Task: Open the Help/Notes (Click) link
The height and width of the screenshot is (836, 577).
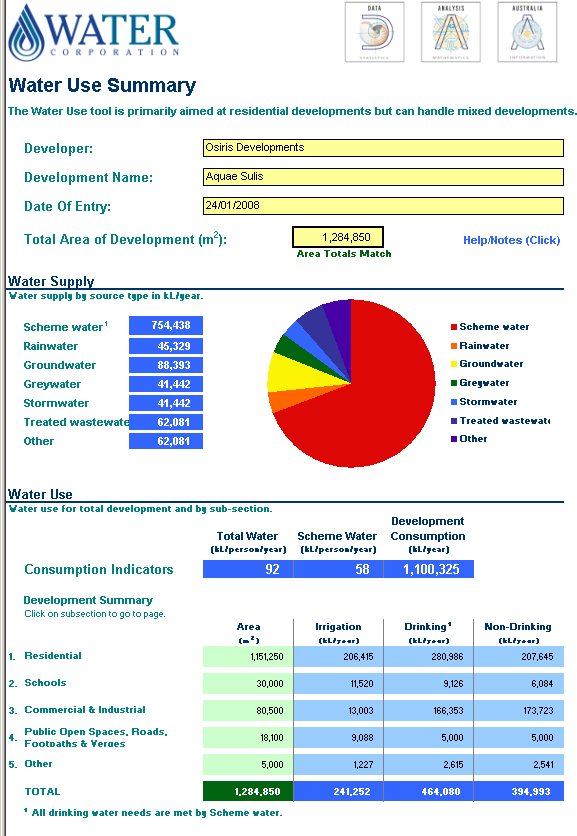Action: pos(511,240)
